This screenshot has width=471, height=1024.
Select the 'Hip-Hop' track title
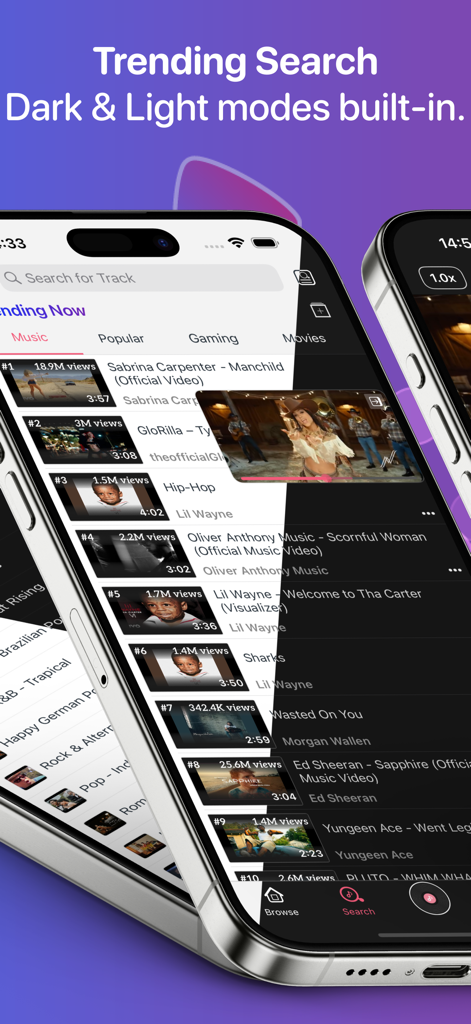189,487
